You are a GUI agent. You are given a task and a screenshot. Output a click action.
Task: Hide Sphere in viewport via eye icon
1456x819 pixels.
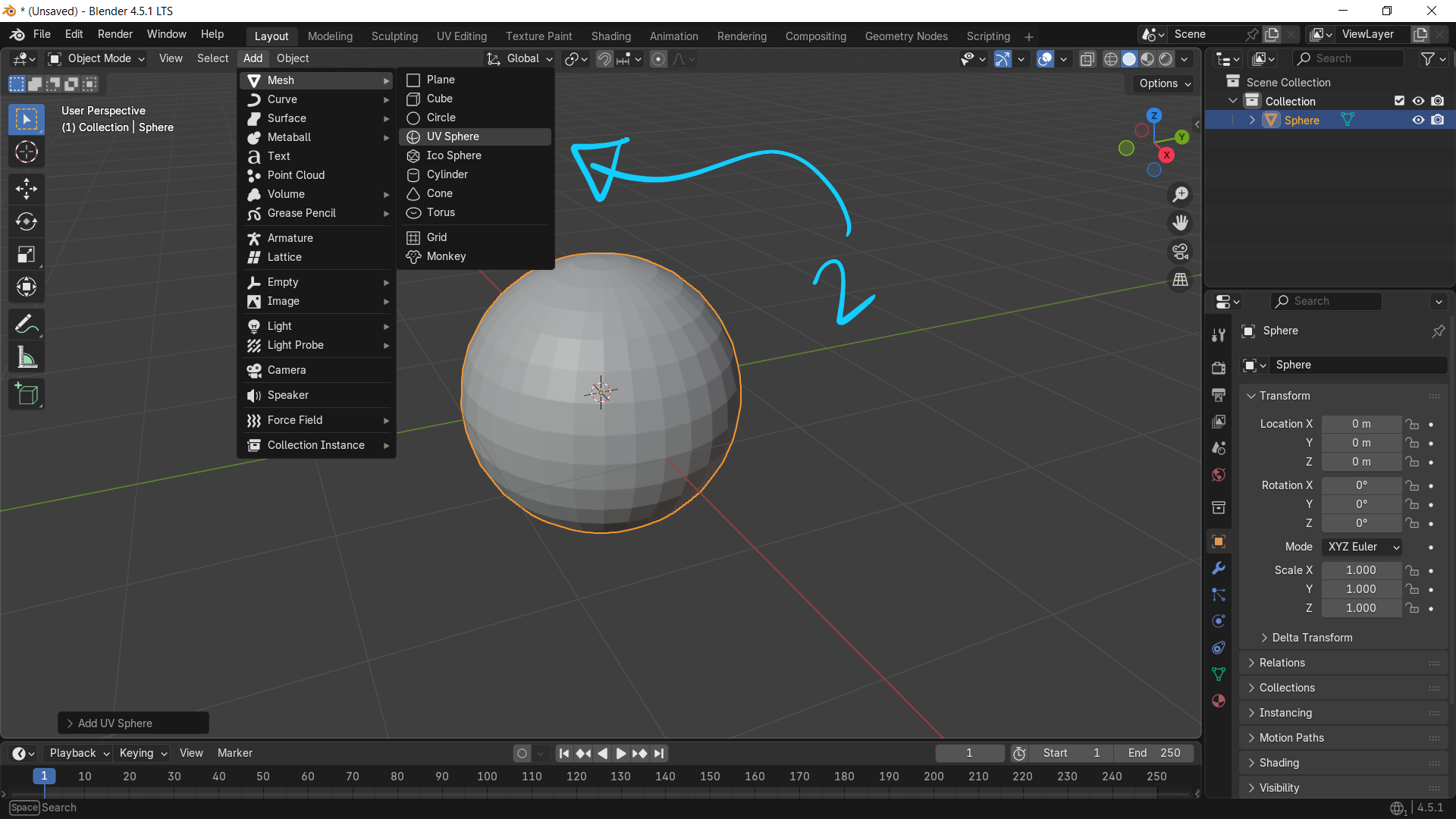1418,120
